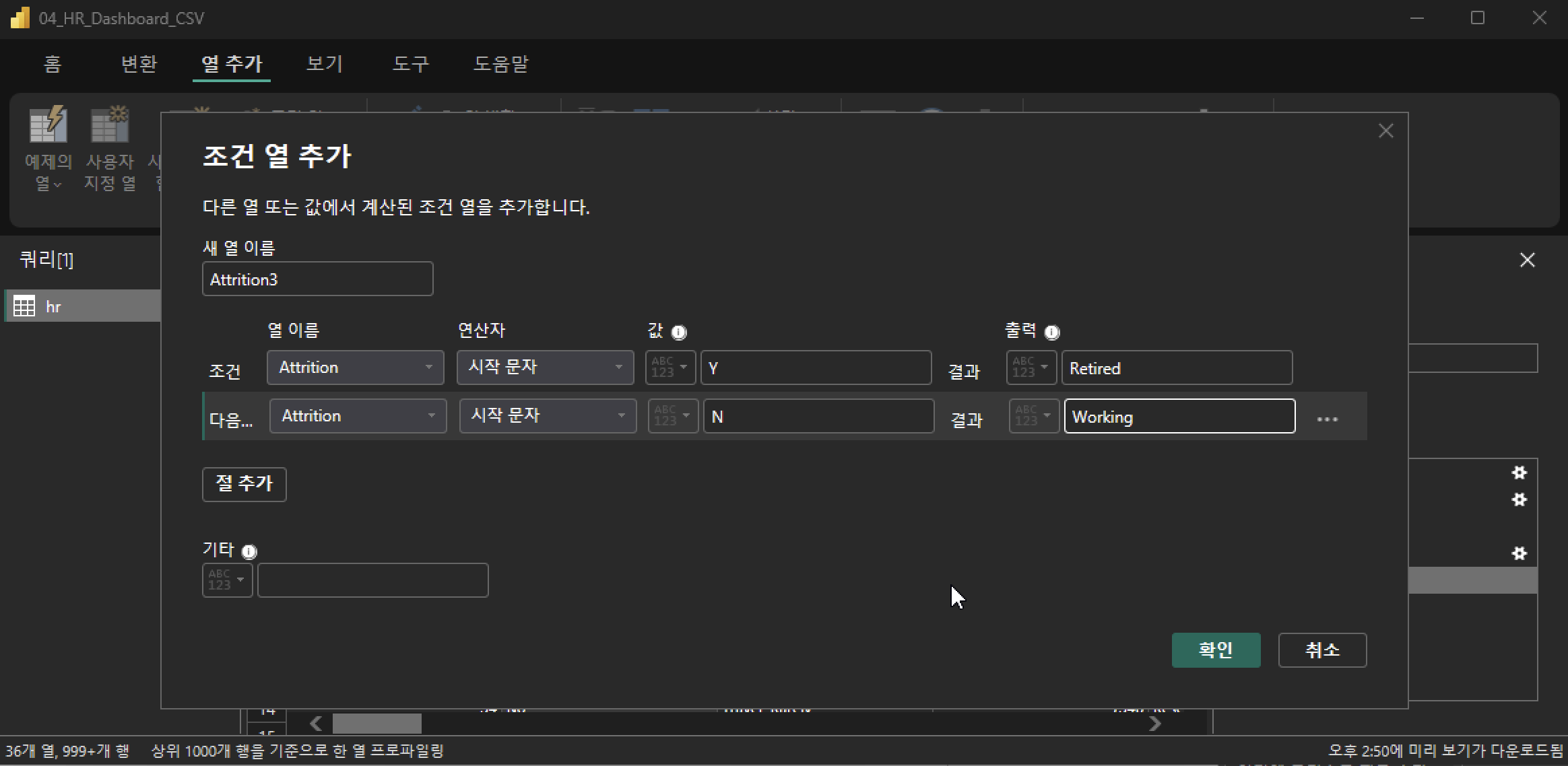This screenshot has height=766, width=1568.
Task: Click the 확인 button
Action: [1216, 650]
